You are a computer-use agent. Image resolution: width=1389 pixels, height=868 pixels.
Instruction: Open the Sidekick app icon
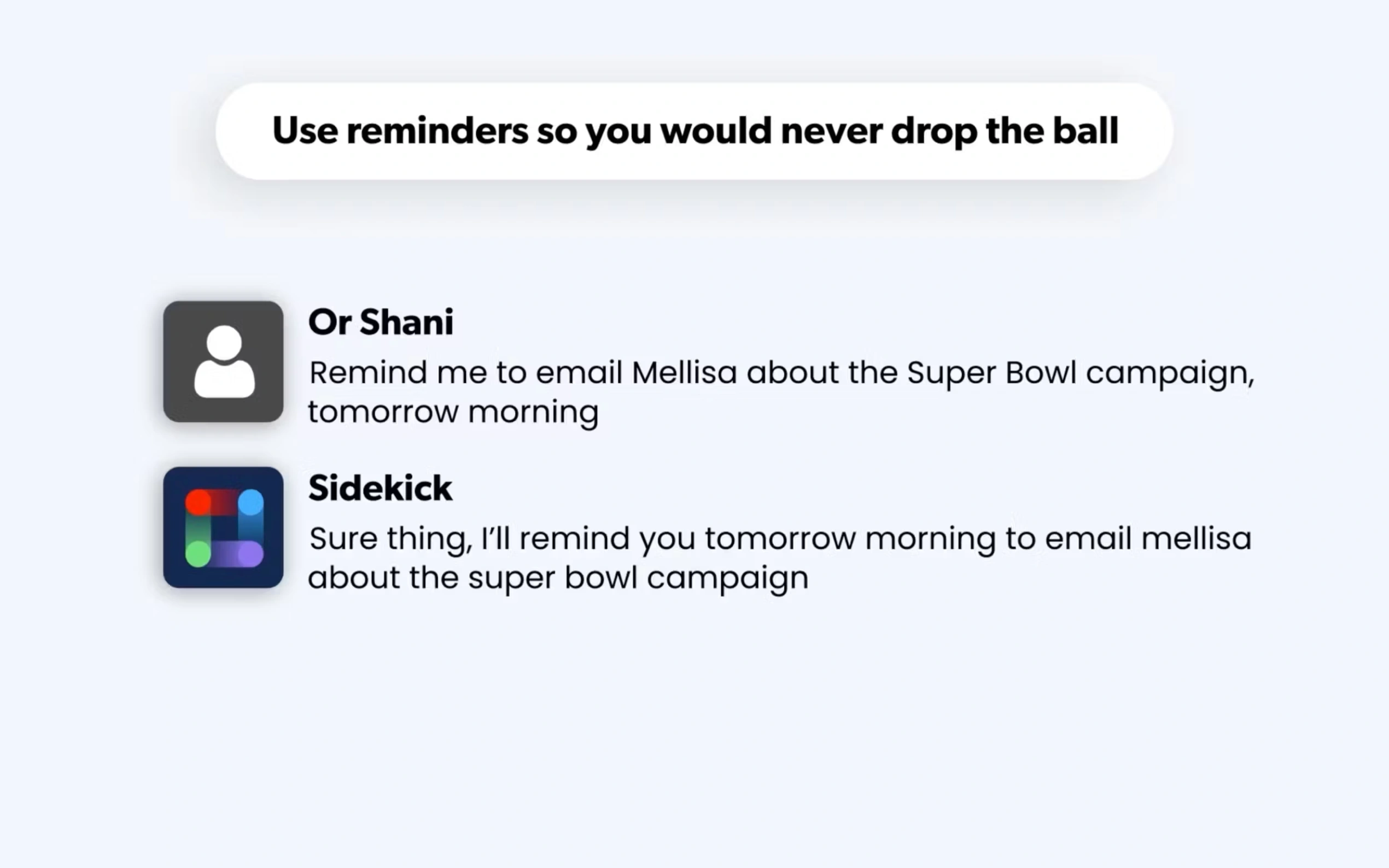pos(223,527)
